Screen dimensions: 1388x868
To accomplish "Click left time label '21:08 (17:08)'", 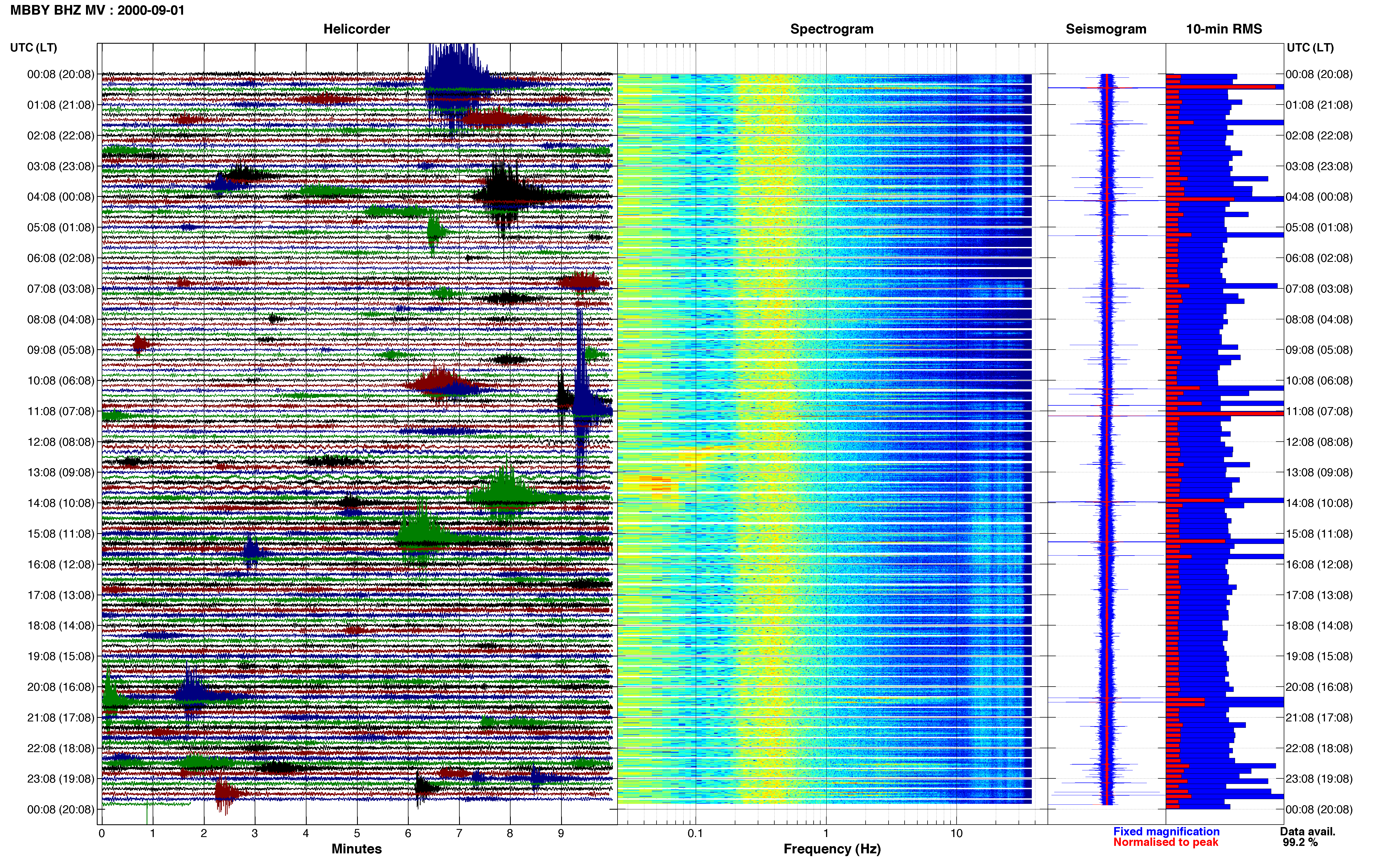I will pyautogui.click(x=60, y=718).
